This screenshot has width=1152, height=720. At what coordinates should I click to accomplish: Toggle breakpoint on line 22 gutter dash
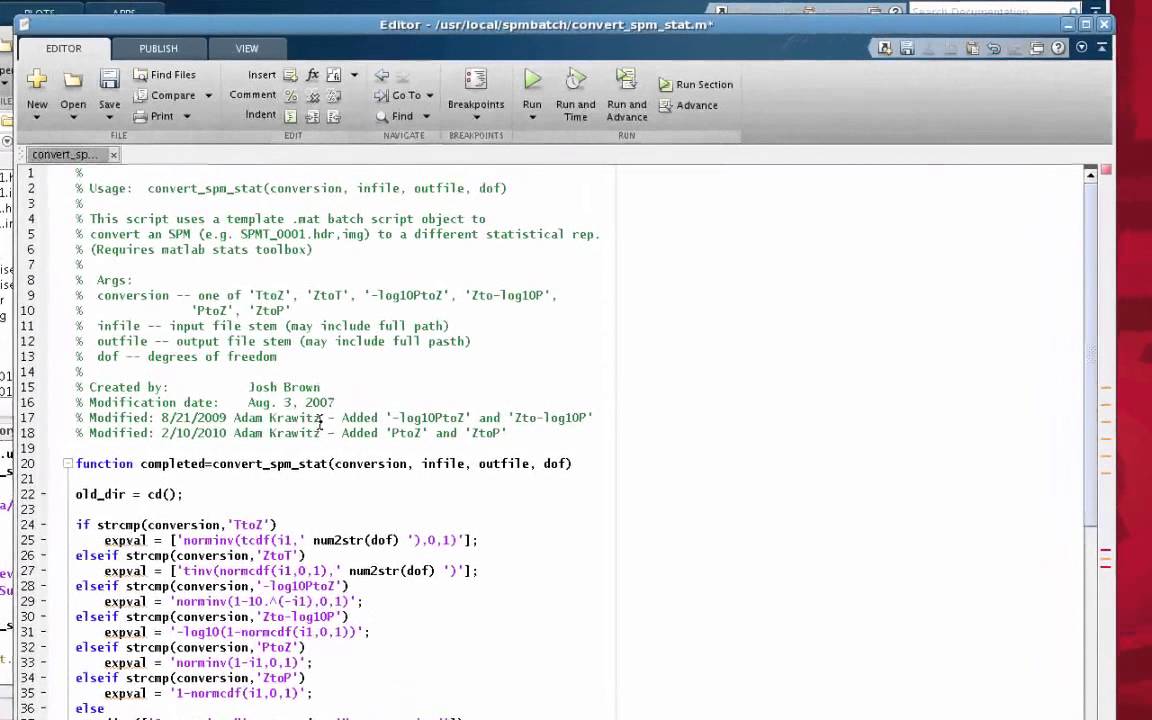43,494
